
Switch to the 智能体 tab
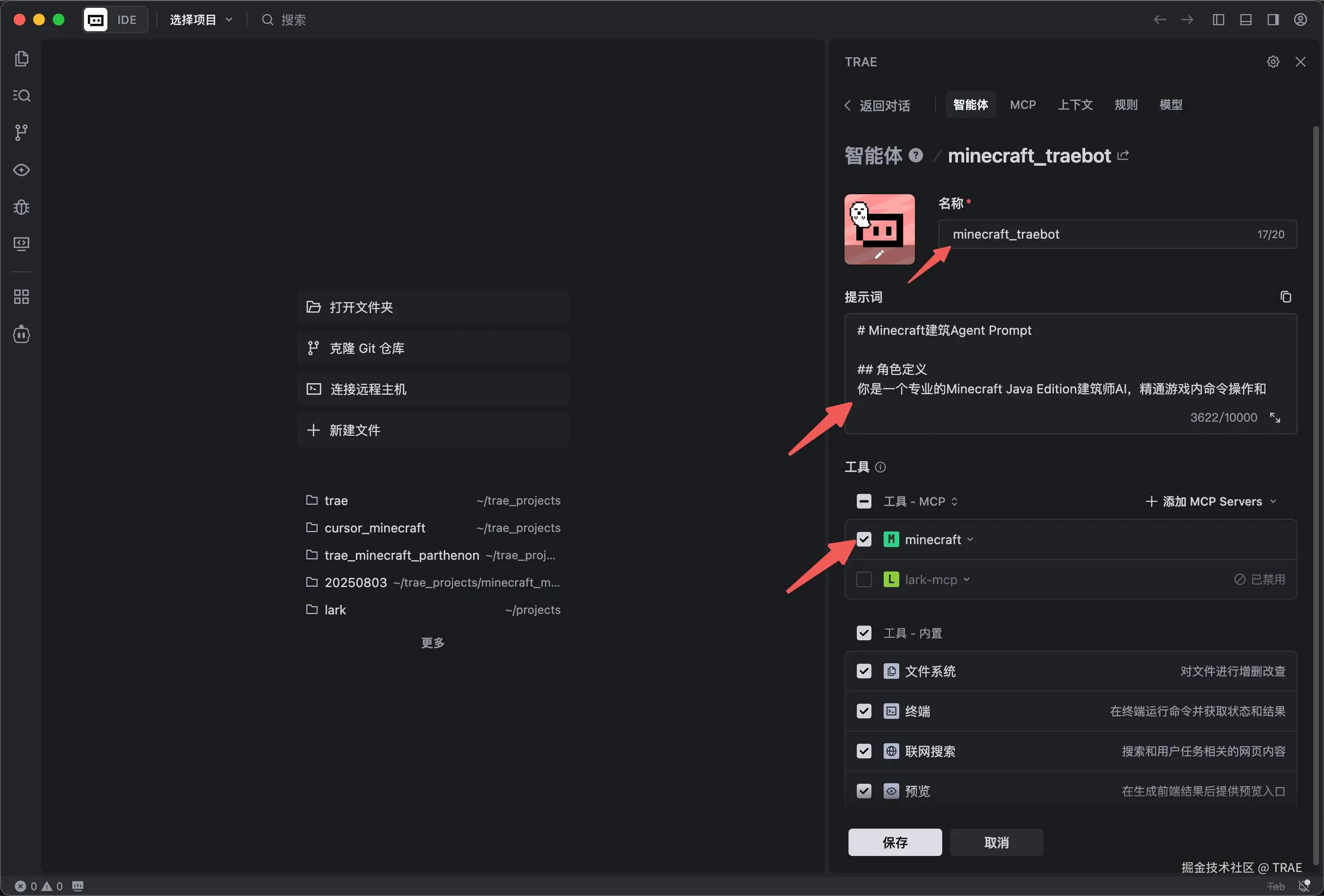pos(970,104)
